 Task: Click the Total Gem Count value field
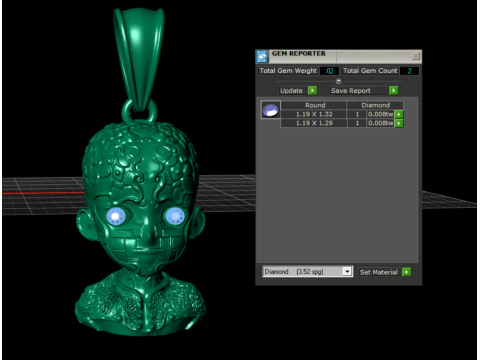click(409, 71)
